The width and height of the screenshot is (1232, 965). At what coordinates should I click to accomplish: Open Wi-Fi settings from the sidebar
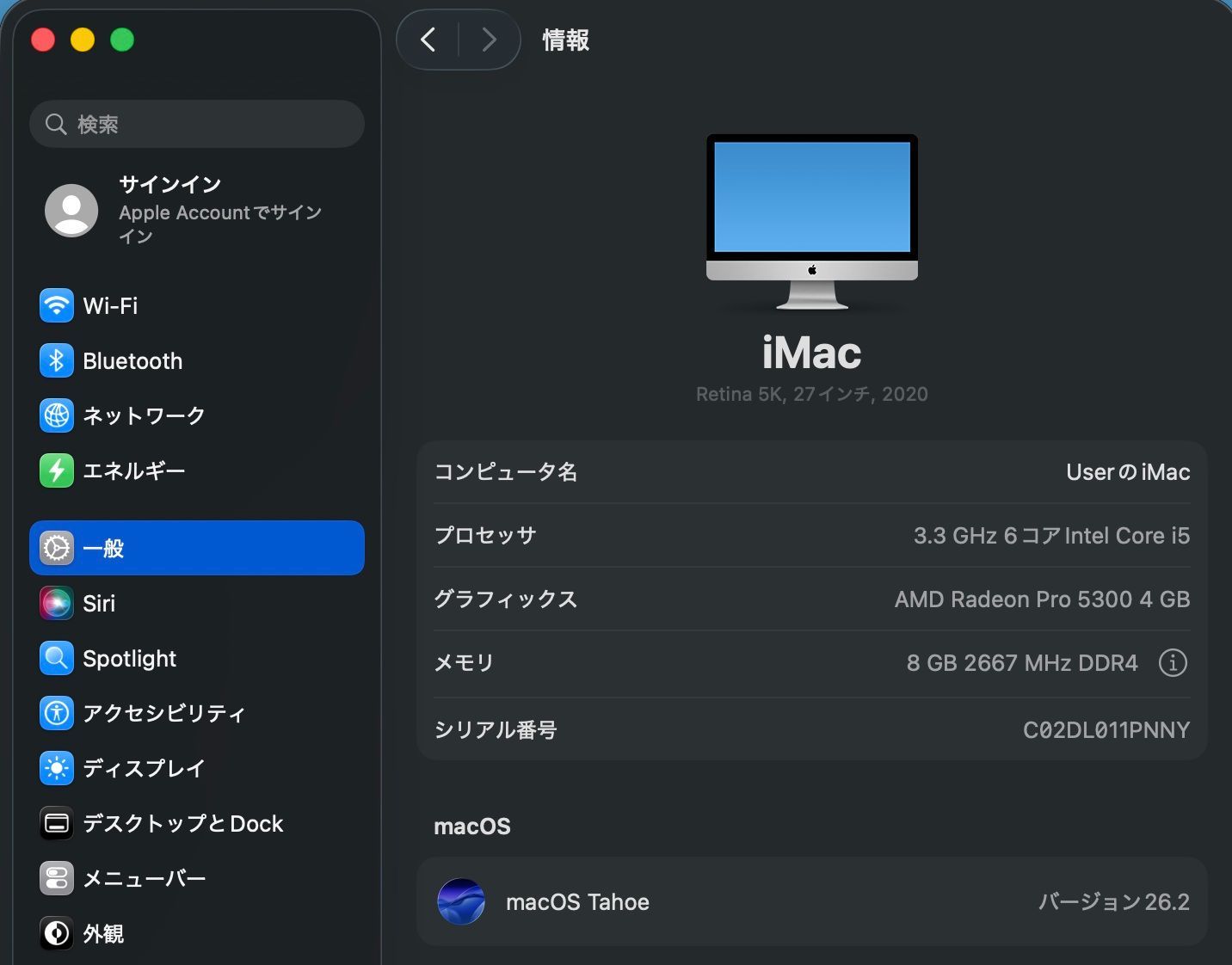click(110, 305)
